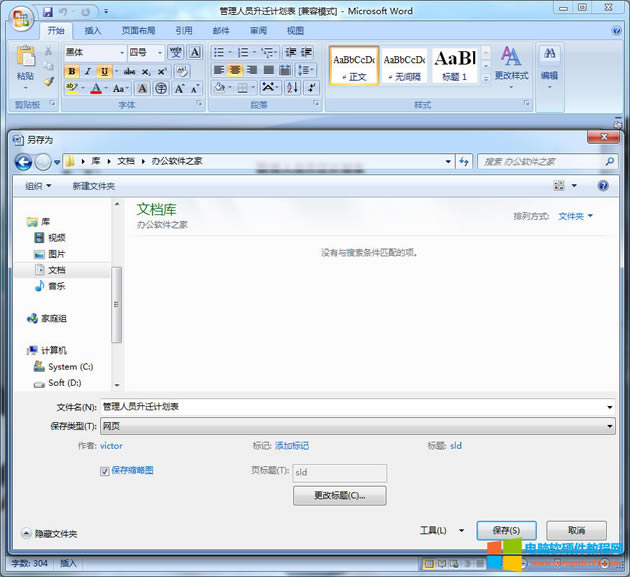Click the 保存(S) button
630x577 pixels.
click(x=506, y=530)
